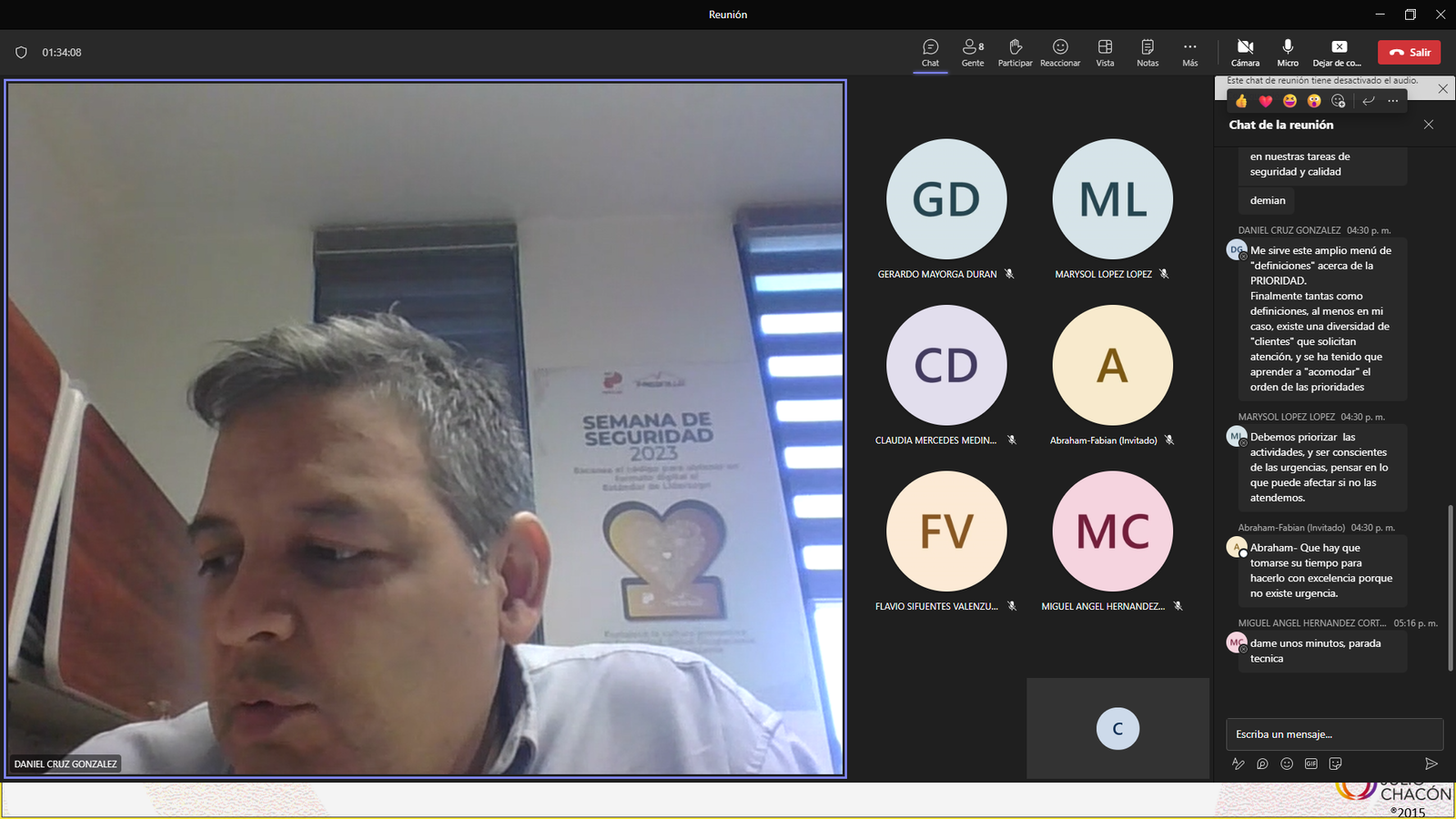Toggle the Chat panel in toolbar
This screenshot has height=819, width=1456.
930,52
